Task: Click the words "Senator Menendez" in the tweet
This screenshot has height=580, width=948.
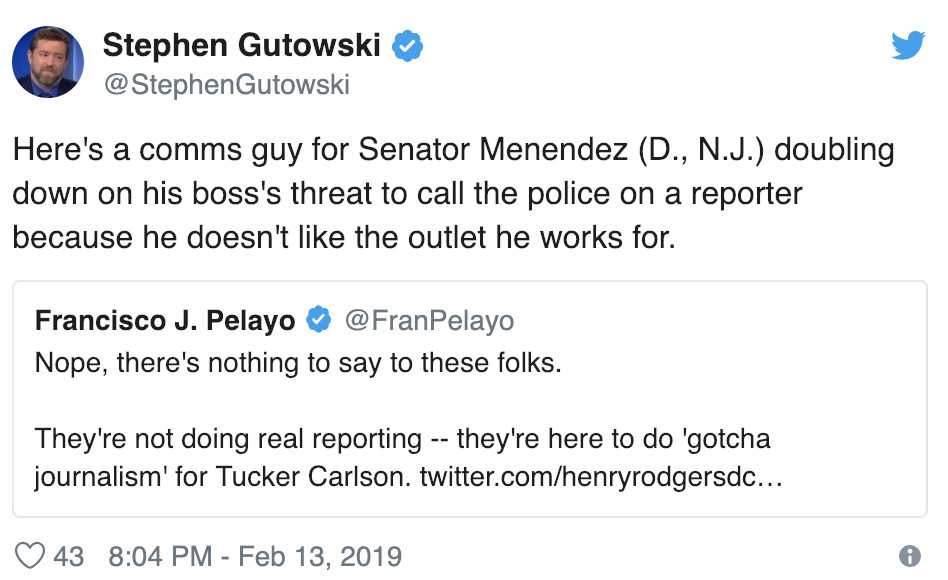Action: [x=493, y=149]
